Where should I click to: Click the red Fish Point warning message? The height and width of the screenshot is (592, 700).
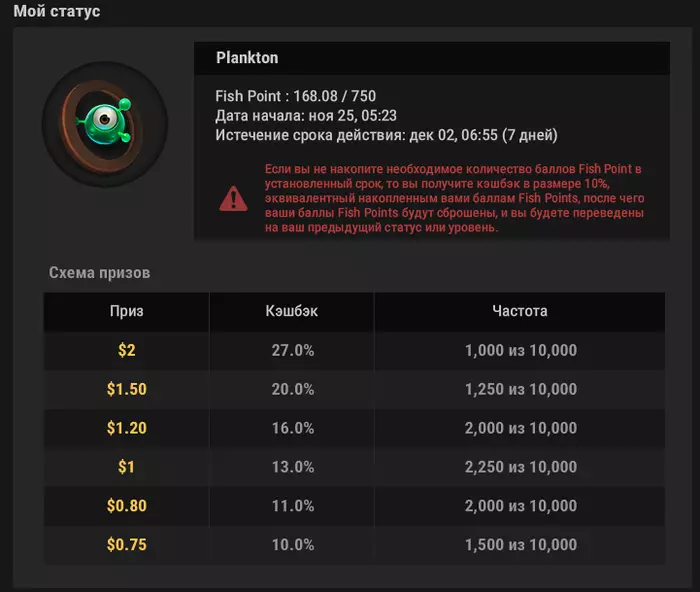tap(454, 199)
